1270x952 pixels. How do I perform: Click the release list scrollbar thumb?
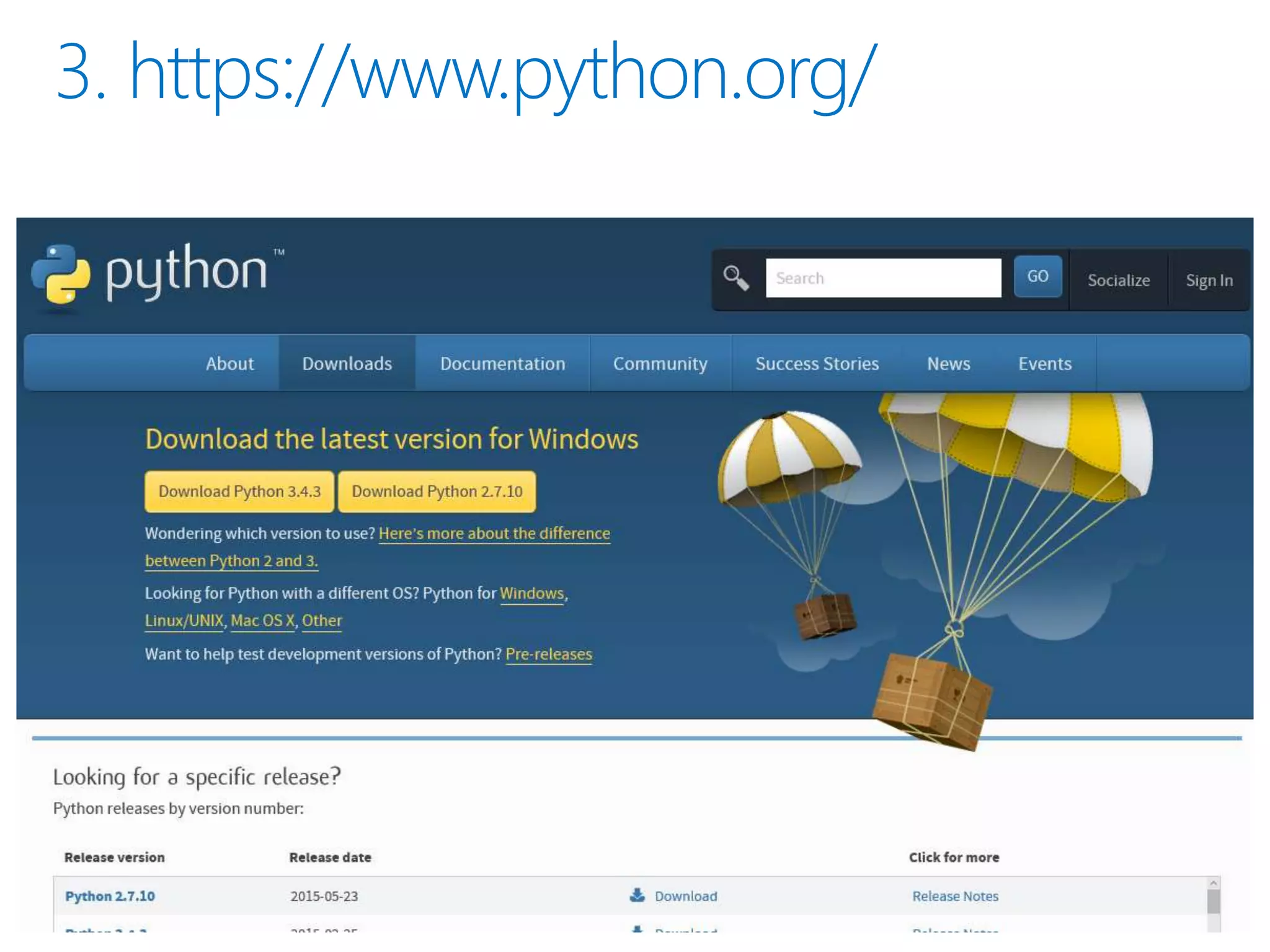(x=1213, y=901)
